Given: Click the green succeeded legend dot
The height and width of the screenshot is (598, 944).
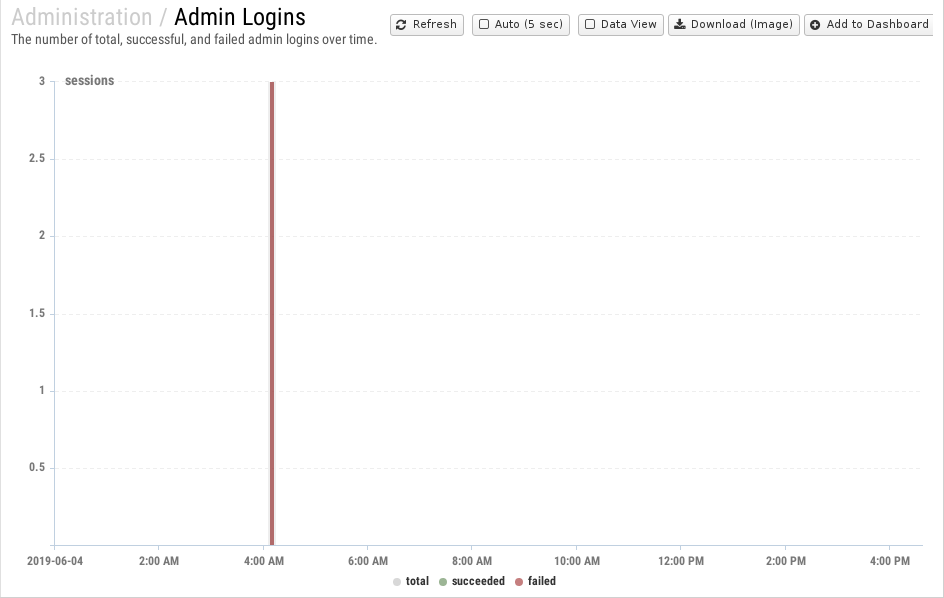Looking at the screenshot, I should 443,582.
